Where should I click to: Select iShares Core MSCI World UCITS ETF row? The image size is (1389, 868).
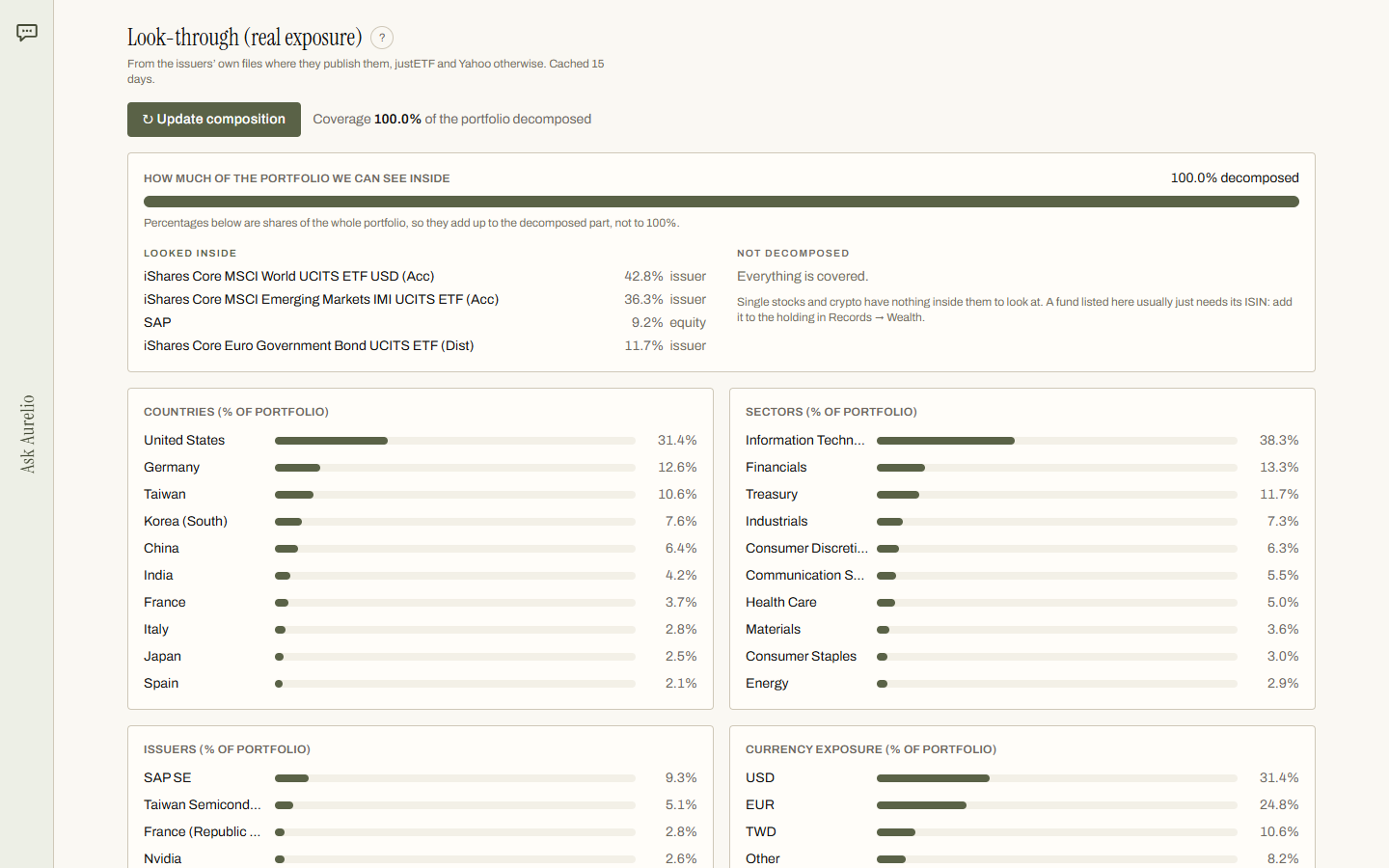click(x=424, y=276)
